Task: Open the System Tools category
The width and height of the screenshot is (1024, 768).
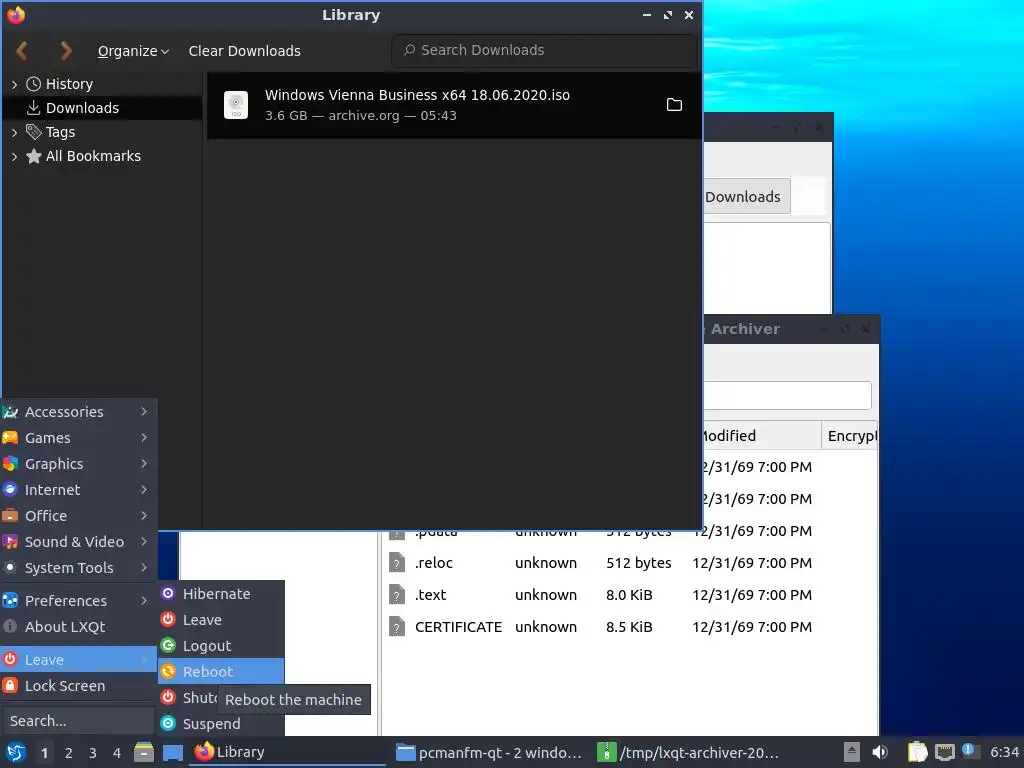Action: pos(78,568)
